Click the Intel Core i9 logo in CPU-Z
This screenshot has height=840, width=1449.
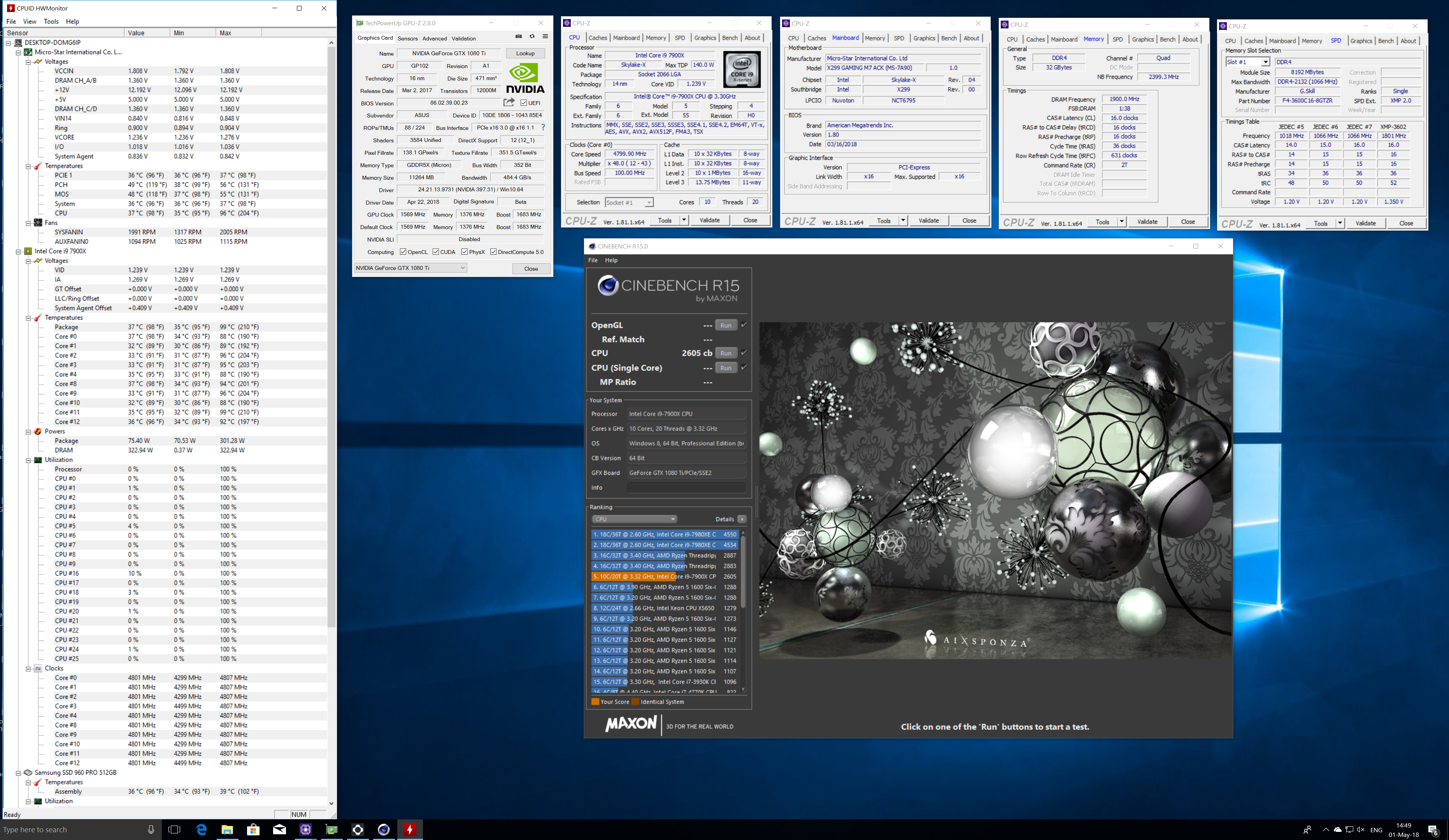click(742, 70)
